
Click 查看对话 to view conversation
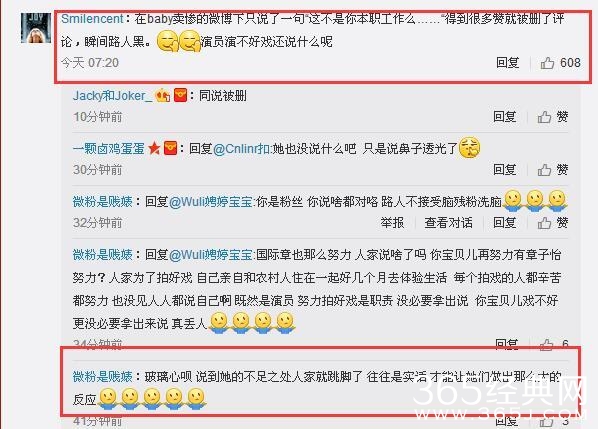[x=448, y=223]
